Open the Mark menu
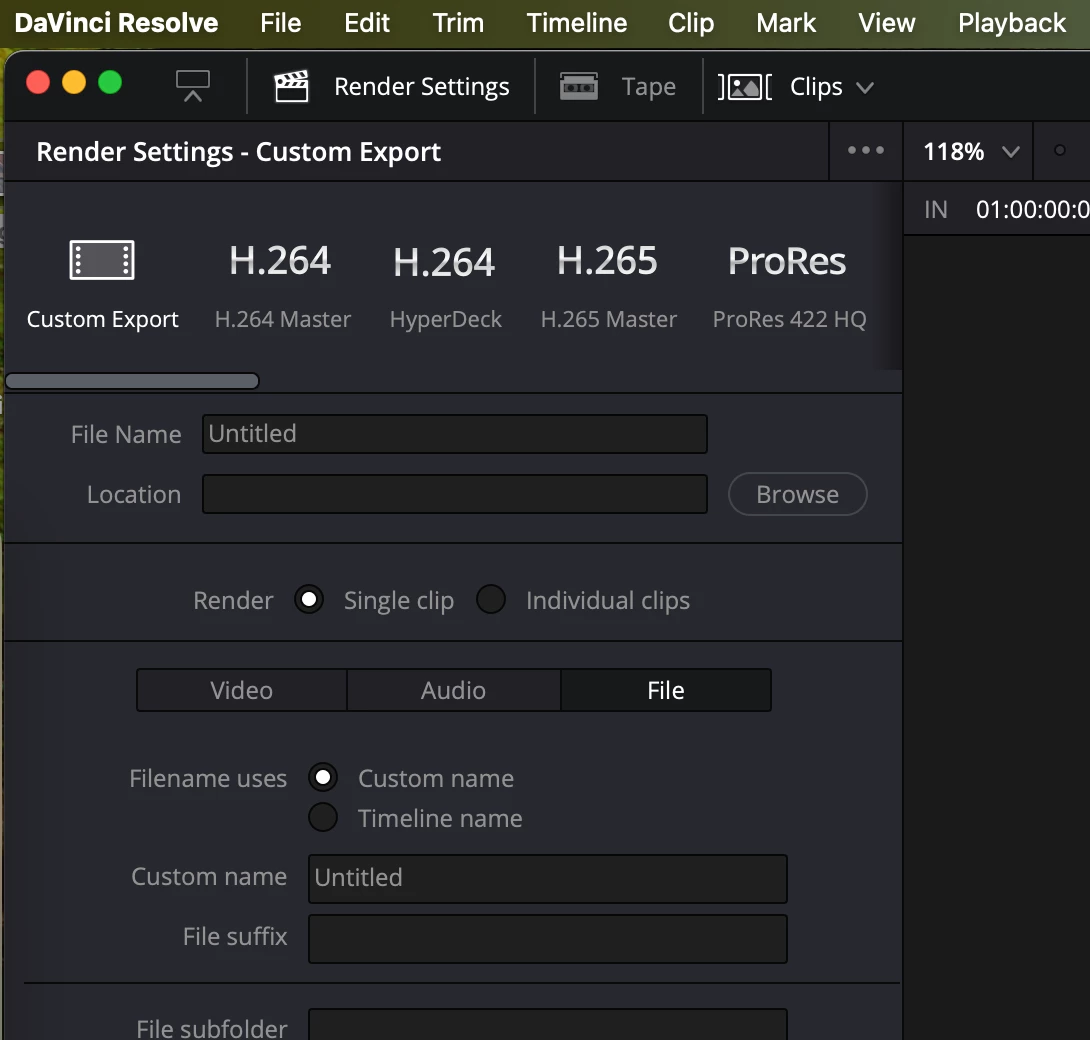1090x1040 pixels. 786,23
